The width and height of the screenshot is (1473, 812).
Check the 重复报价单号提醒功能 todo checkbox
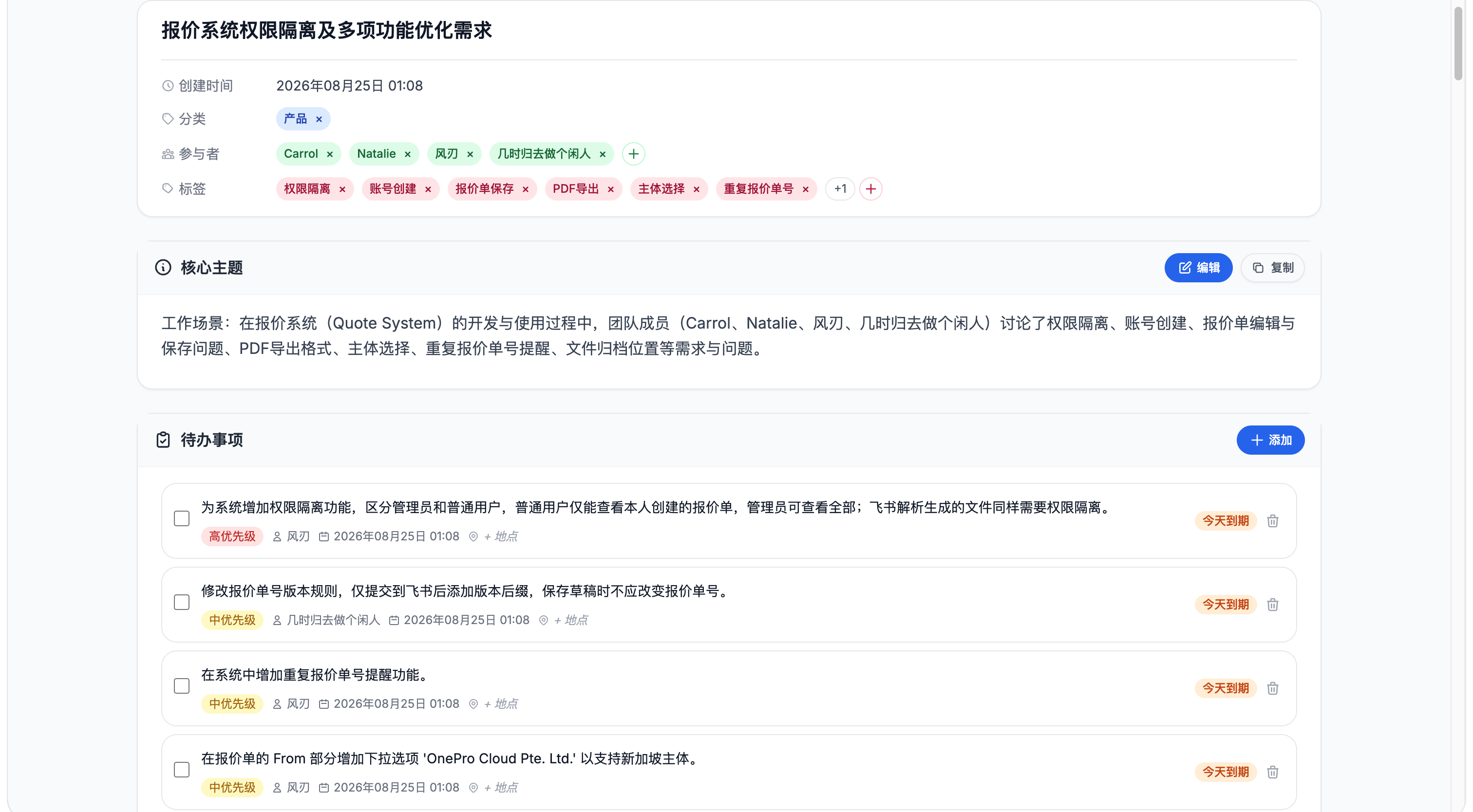point(182,686)
